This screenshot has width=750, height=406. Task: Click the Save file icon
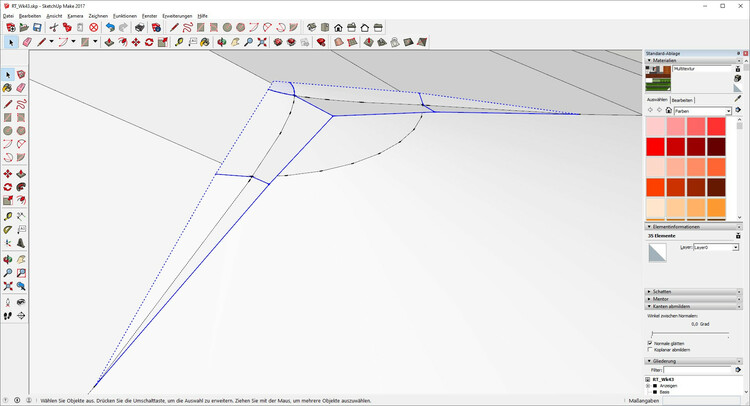pos(38,28)
